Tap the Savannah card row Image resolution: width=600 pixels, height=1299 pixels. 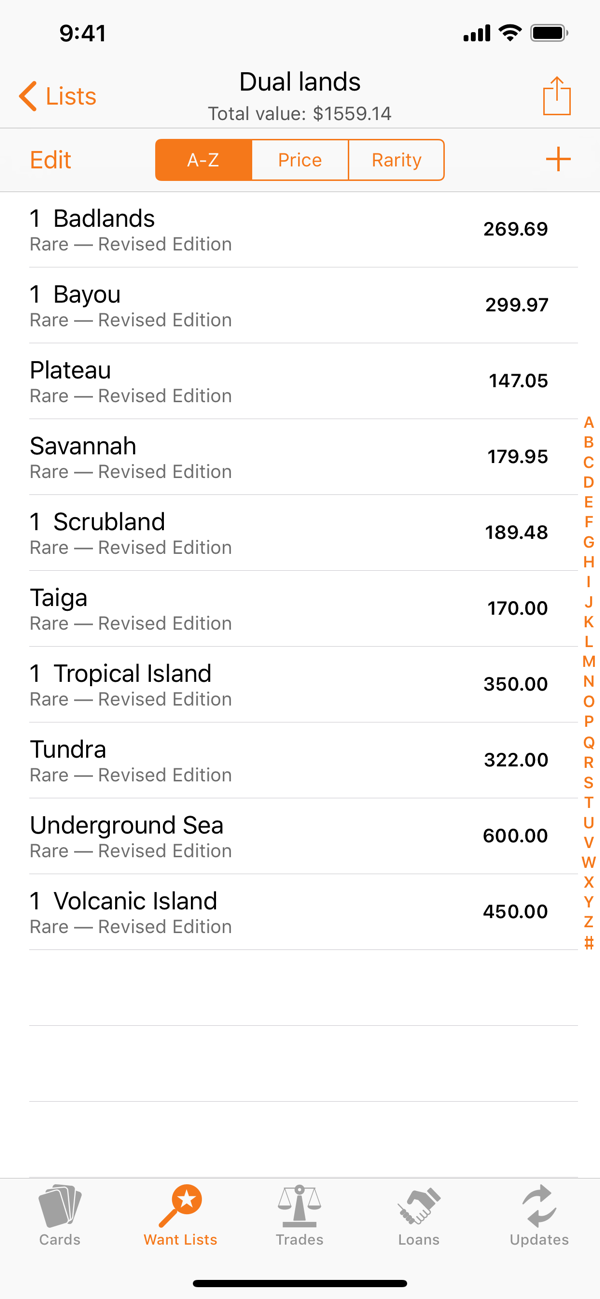pos(290,457)
